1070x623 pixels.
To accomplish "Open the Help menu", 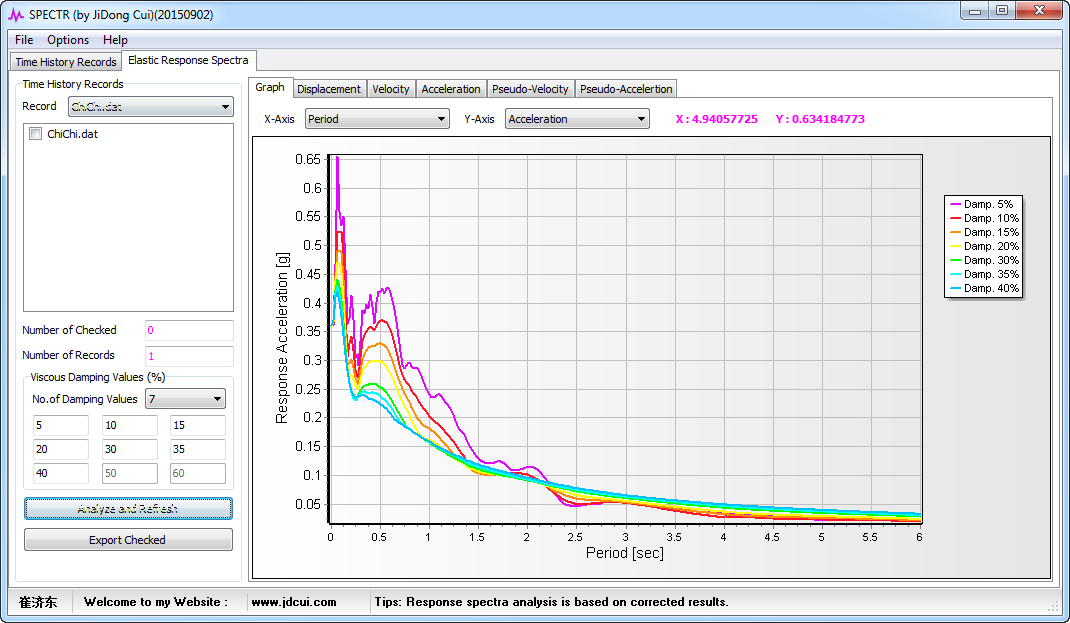I will [x=115, y=40].
